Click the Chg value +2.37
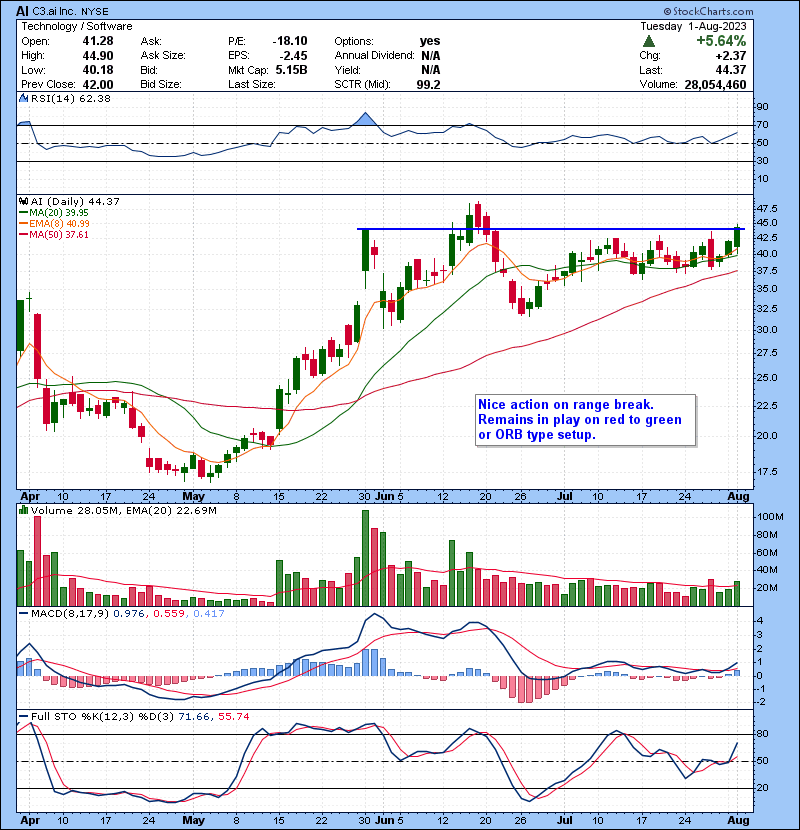This screenshot has height=830, width=800. click(731, 56)
